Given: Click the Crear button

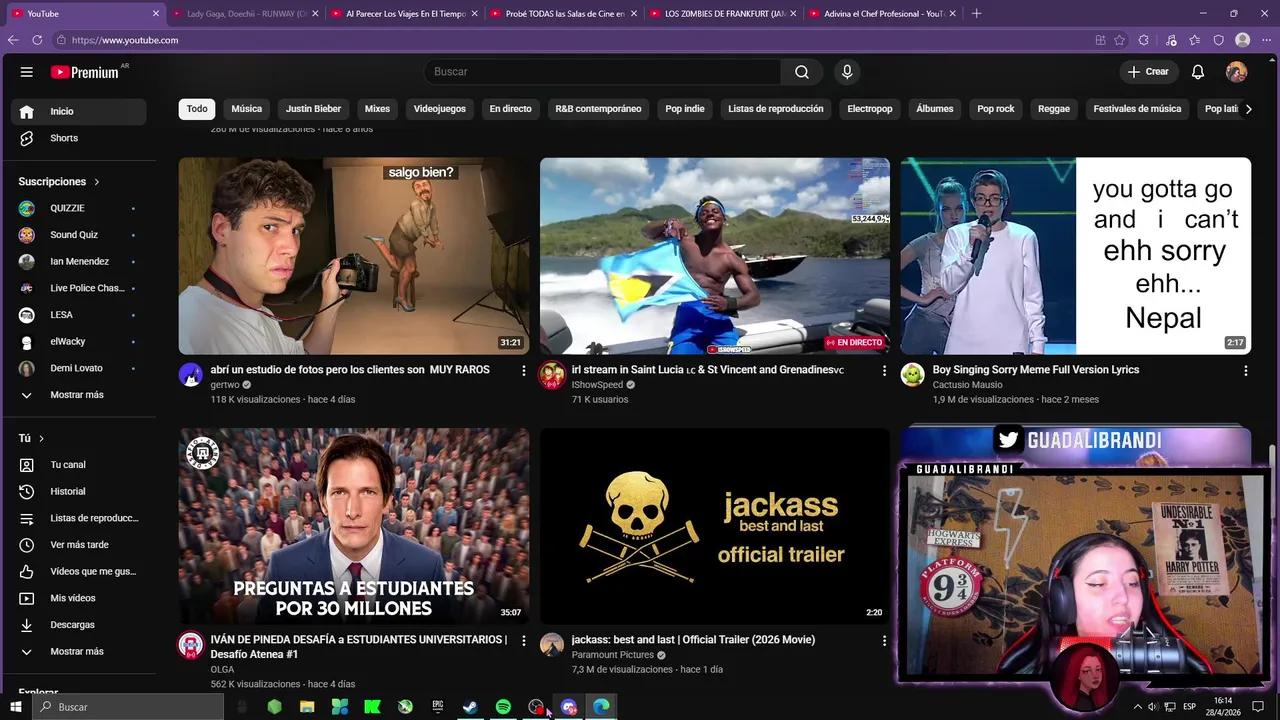Looking at the screenshot, I should pyautogui.click(x=1148, y=72).
